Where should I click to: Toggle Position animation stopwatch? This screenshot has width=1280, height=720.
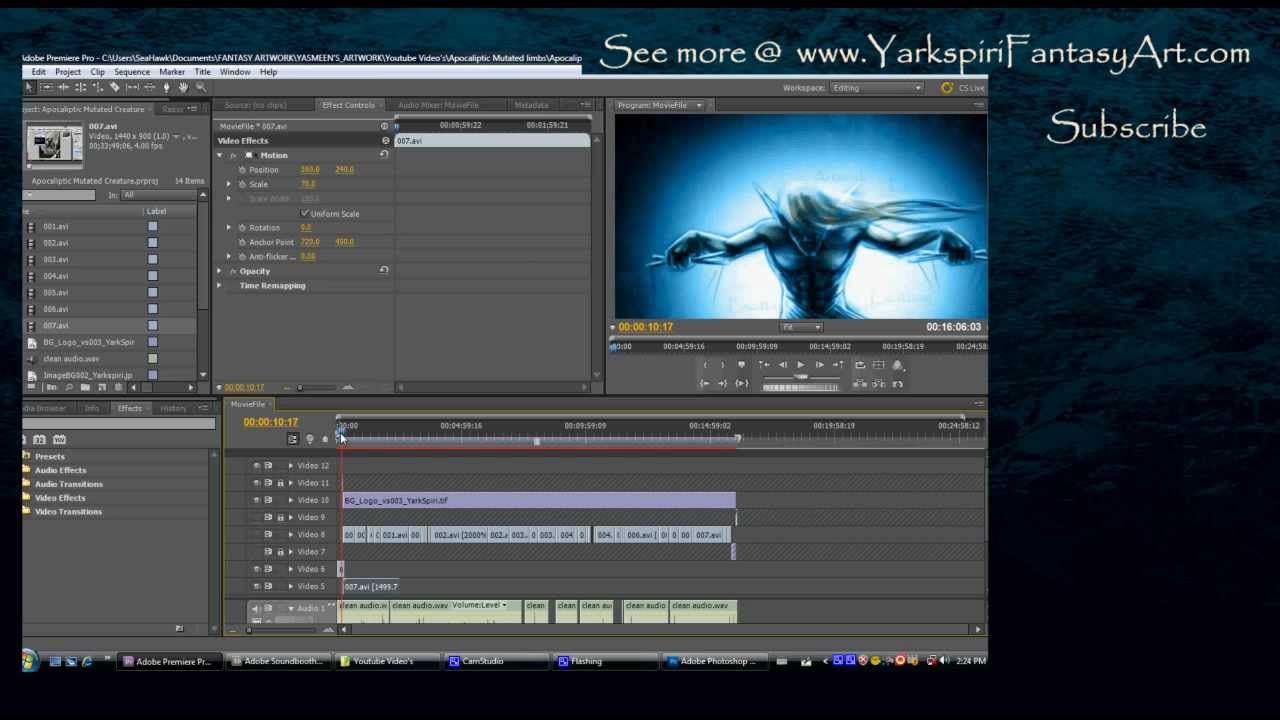241,170
